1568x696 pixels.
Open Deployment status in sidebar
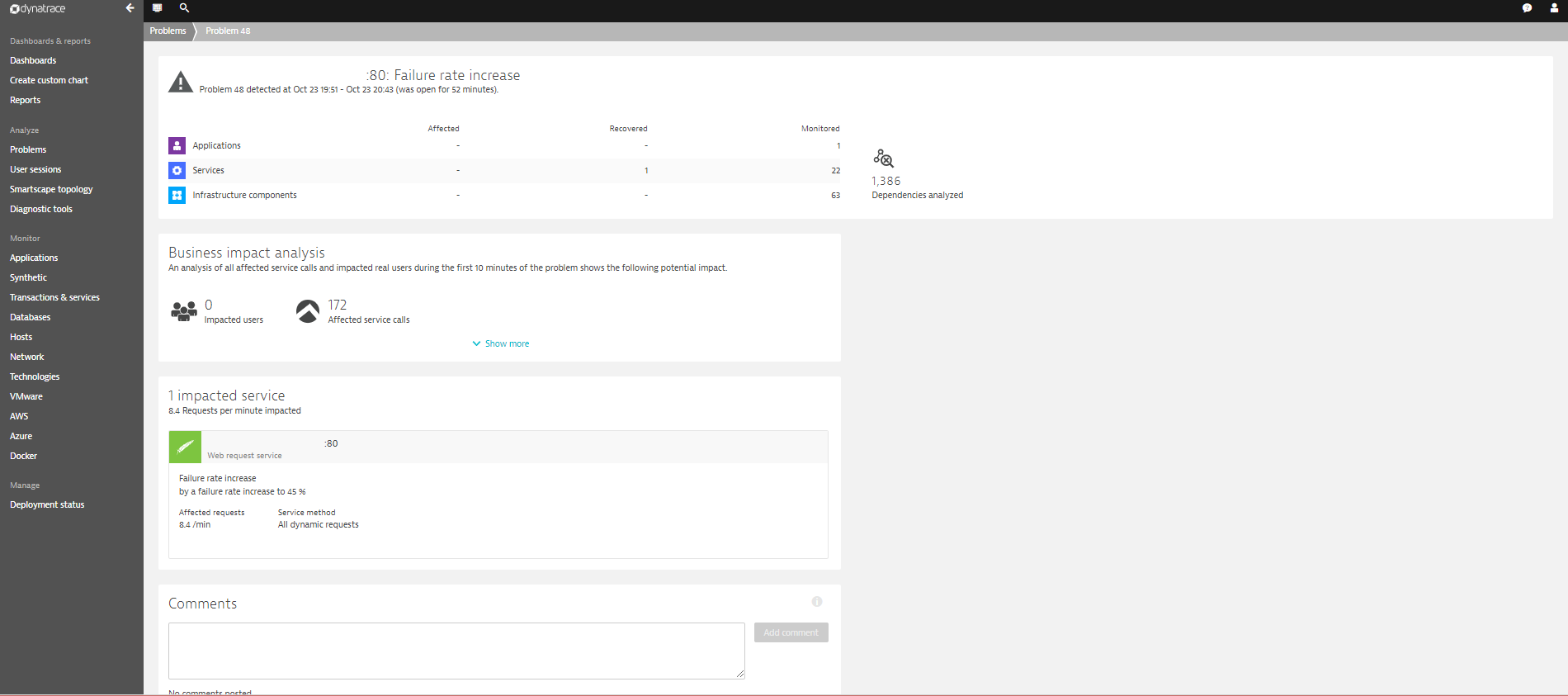[47, 504]
